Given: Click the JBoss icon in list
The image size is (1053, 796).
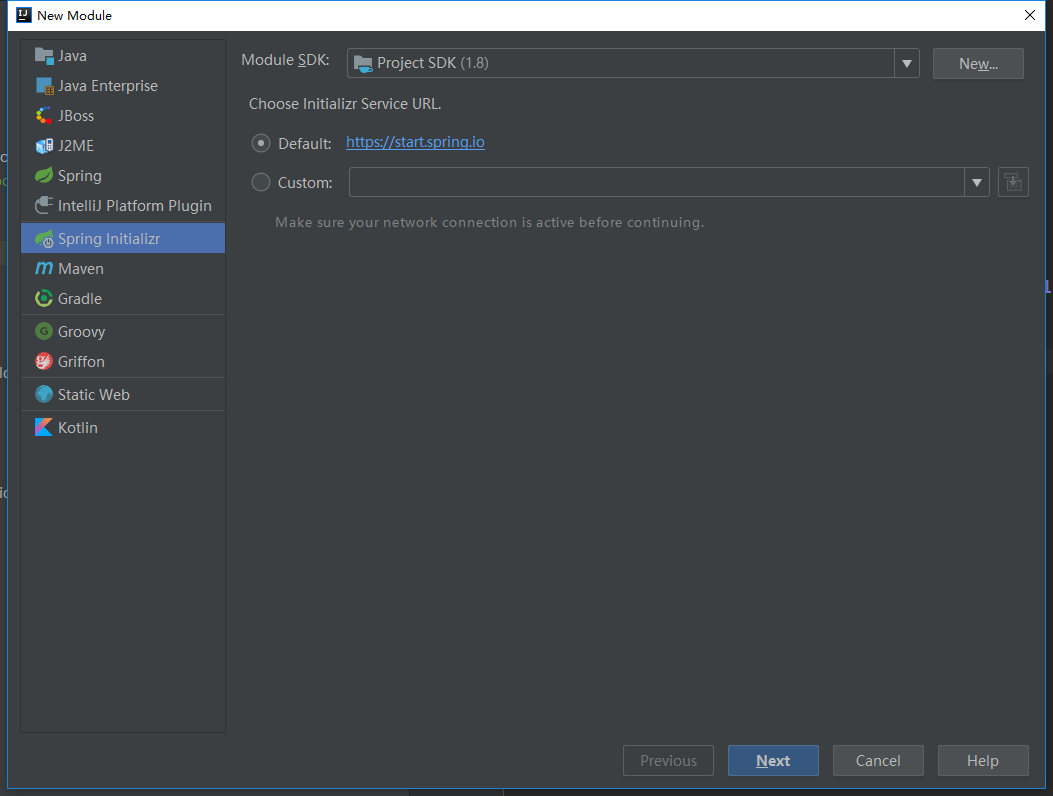Looking at the screenshot, I should (x=44, y=116).
